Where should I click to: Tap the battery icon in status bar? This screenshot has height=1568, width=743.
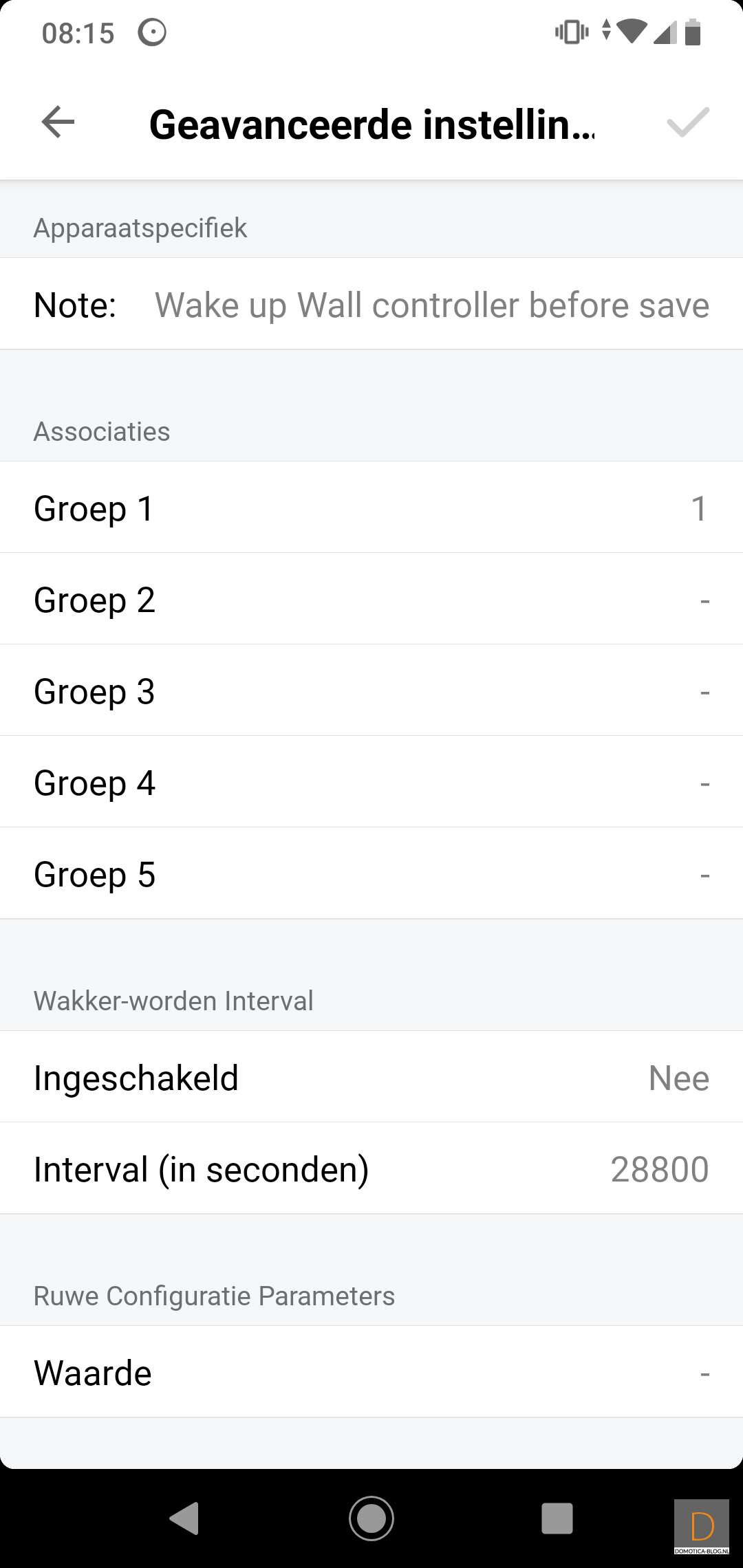pyautogui.click(x=693, y=32)
